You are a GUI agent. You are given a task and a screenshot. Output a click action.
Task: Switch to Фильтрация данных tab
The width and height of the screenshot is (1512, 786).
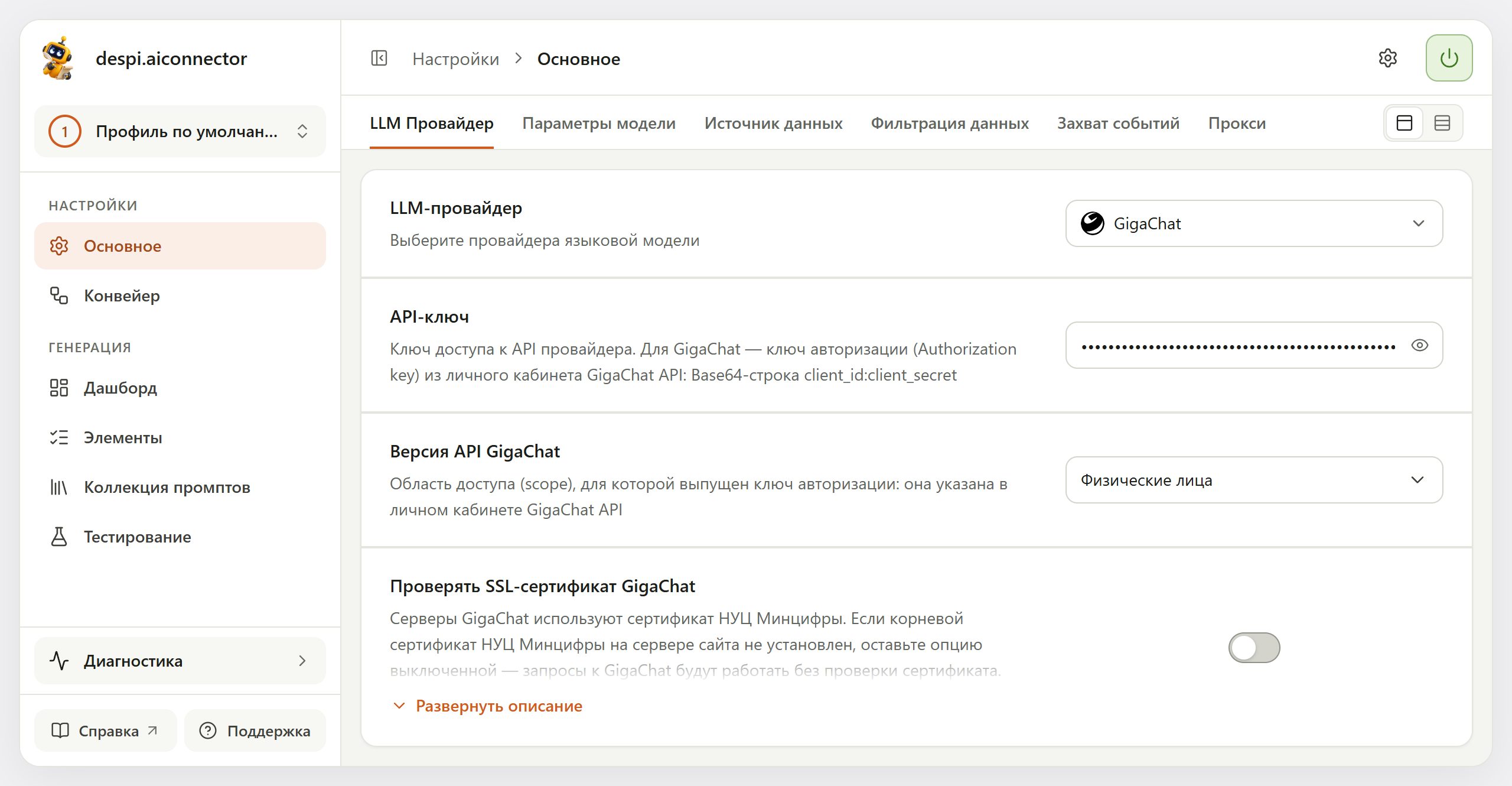pyautogui.click(x=950, y=124)
